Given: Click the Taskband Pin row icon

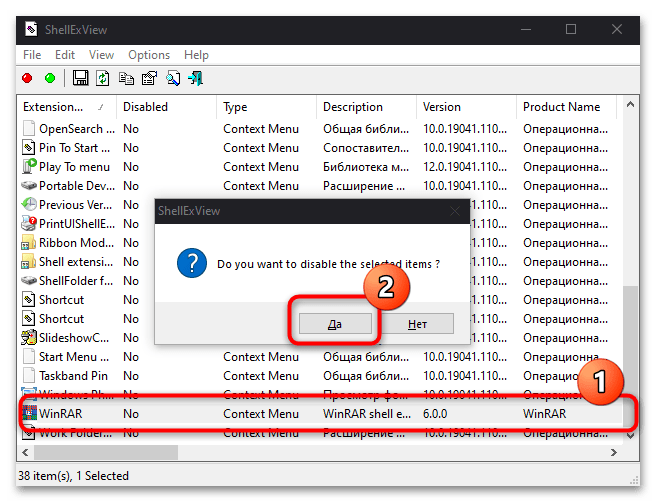Looking at the screenshot, I should coord(28,376).
